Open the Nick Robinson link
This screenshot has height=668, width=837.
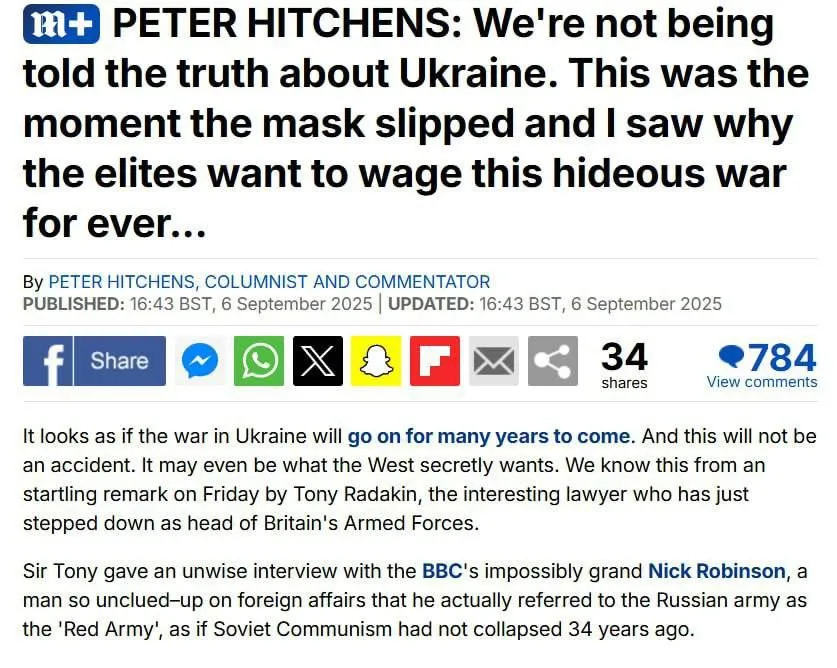click(717, 571)
